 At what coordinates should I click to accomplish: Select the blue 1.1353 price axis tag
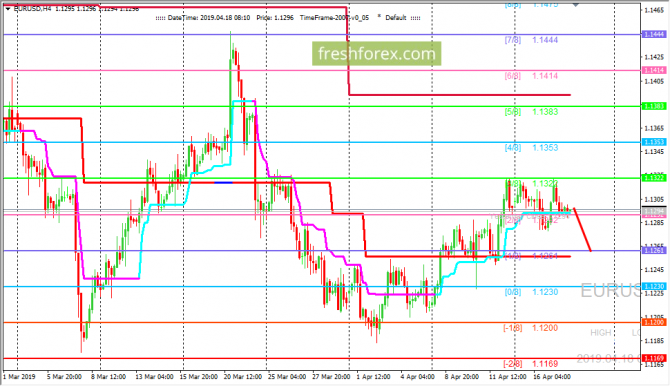[x=654, y=142]
